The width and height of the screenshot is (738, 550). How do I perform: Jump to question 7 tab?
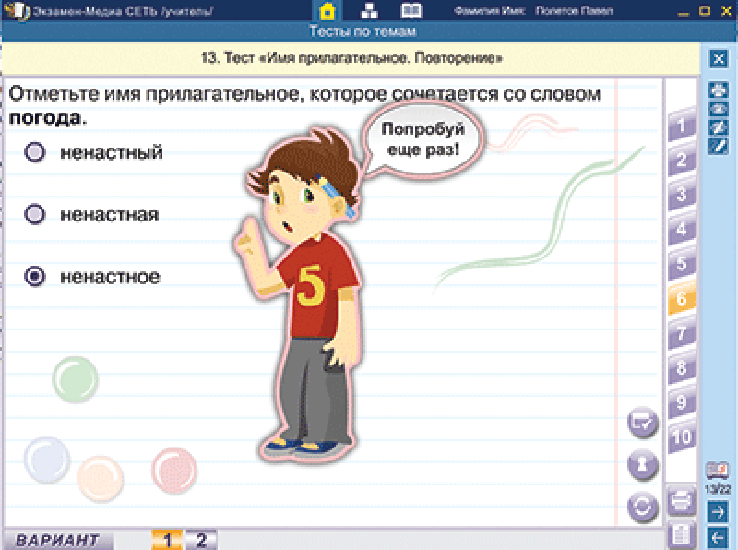tap(681, 334)
